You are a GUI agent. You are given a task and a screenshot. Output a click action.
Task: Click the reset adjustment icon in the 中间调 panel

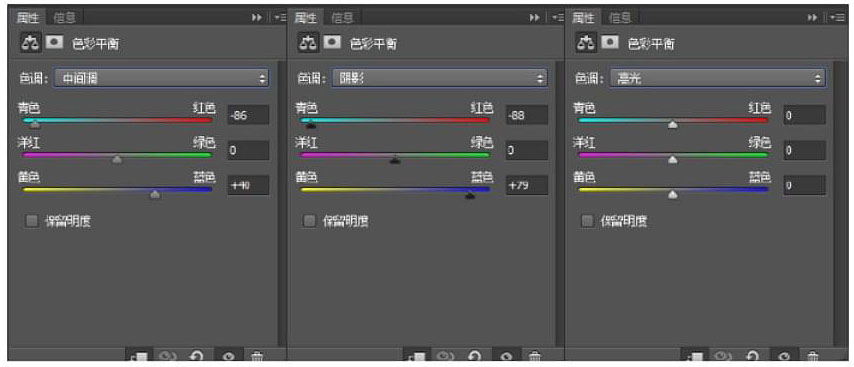(x=197, y=357)
